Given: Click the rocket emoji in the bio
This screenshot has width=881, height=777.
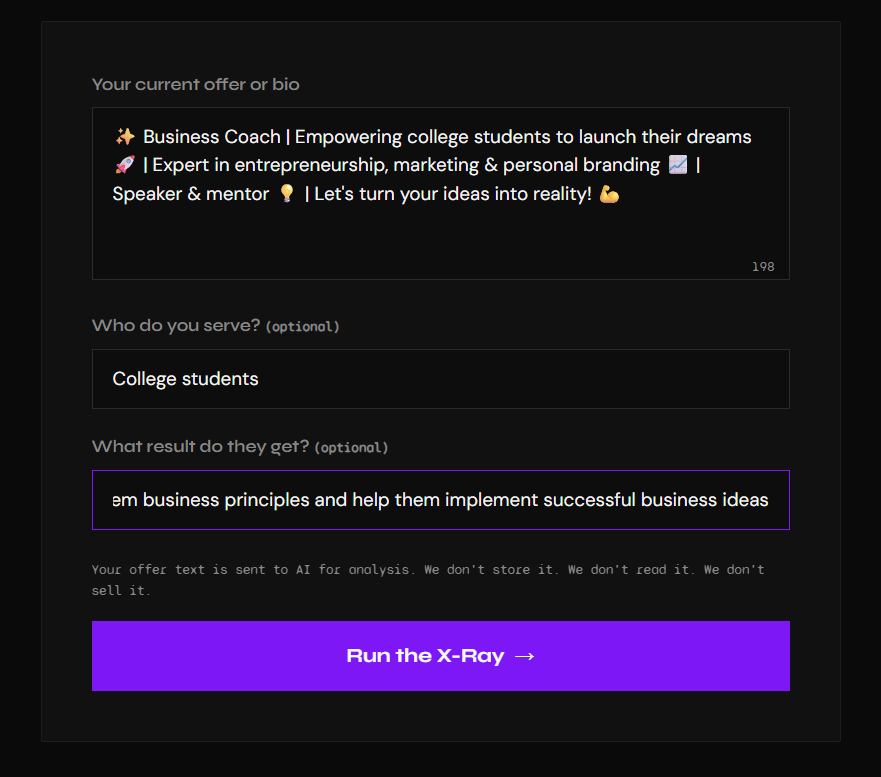Looking at the screenshot, I should pyautogui.click(x=125, y=165).
